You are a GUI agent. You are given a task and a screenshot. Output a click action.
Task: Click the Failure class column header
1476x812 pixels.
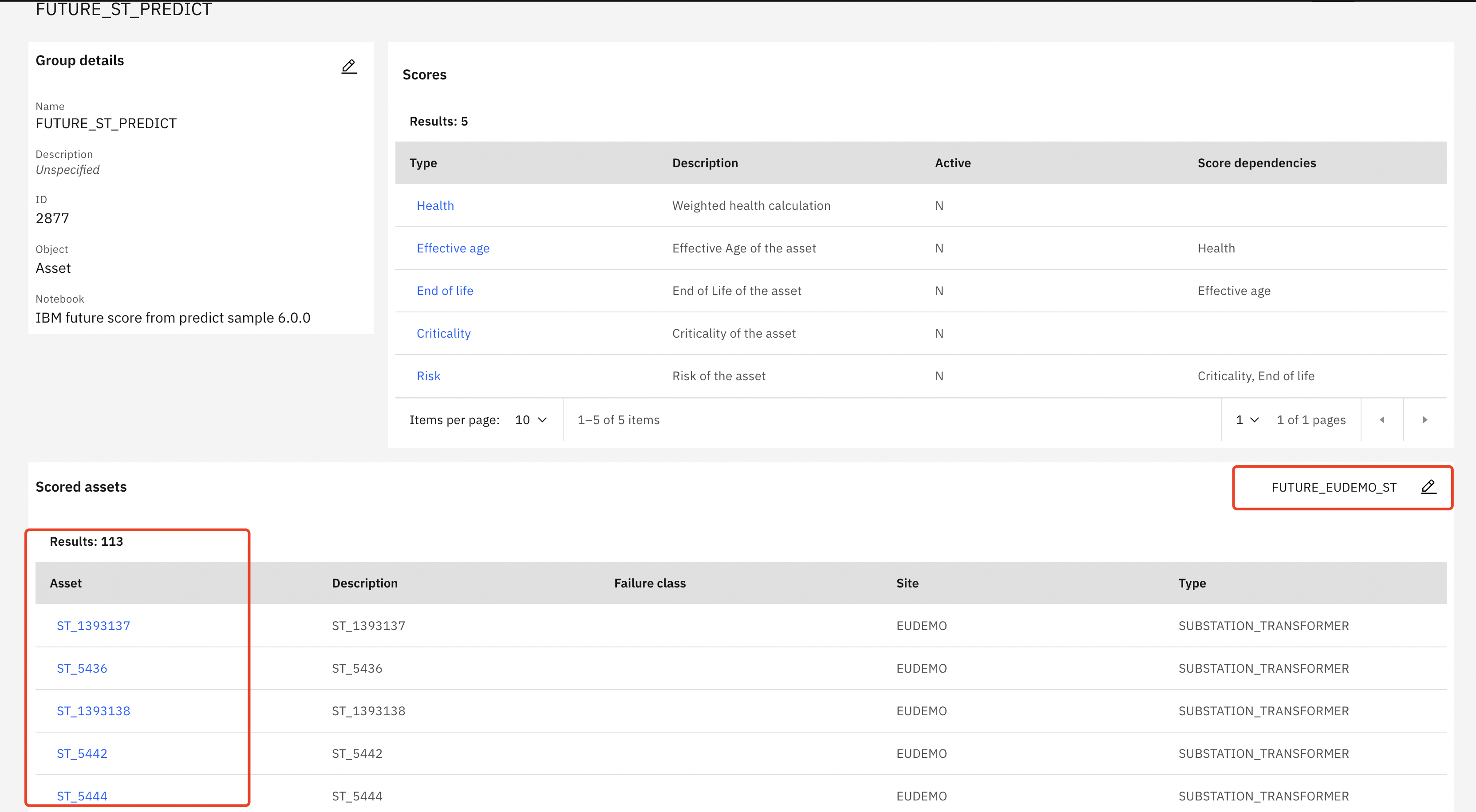(650, 583)
